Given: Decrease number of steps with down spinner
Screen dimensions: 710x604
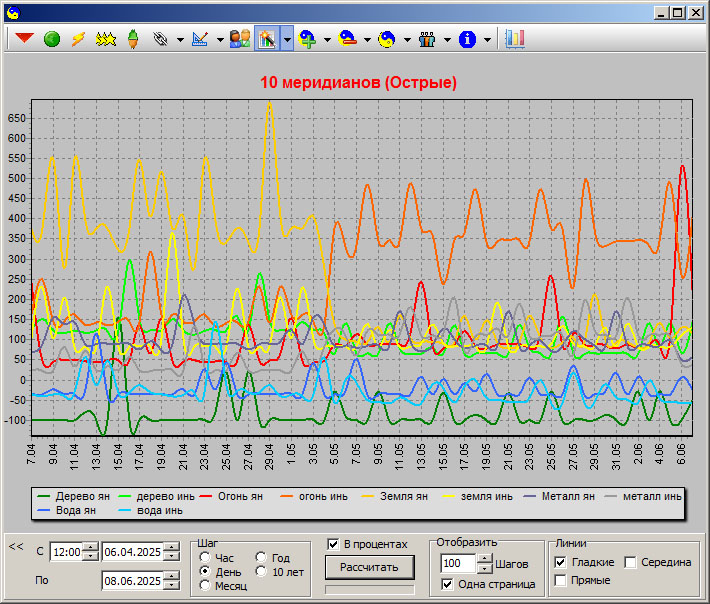Looking at the screenshot, I should (485, 568).
